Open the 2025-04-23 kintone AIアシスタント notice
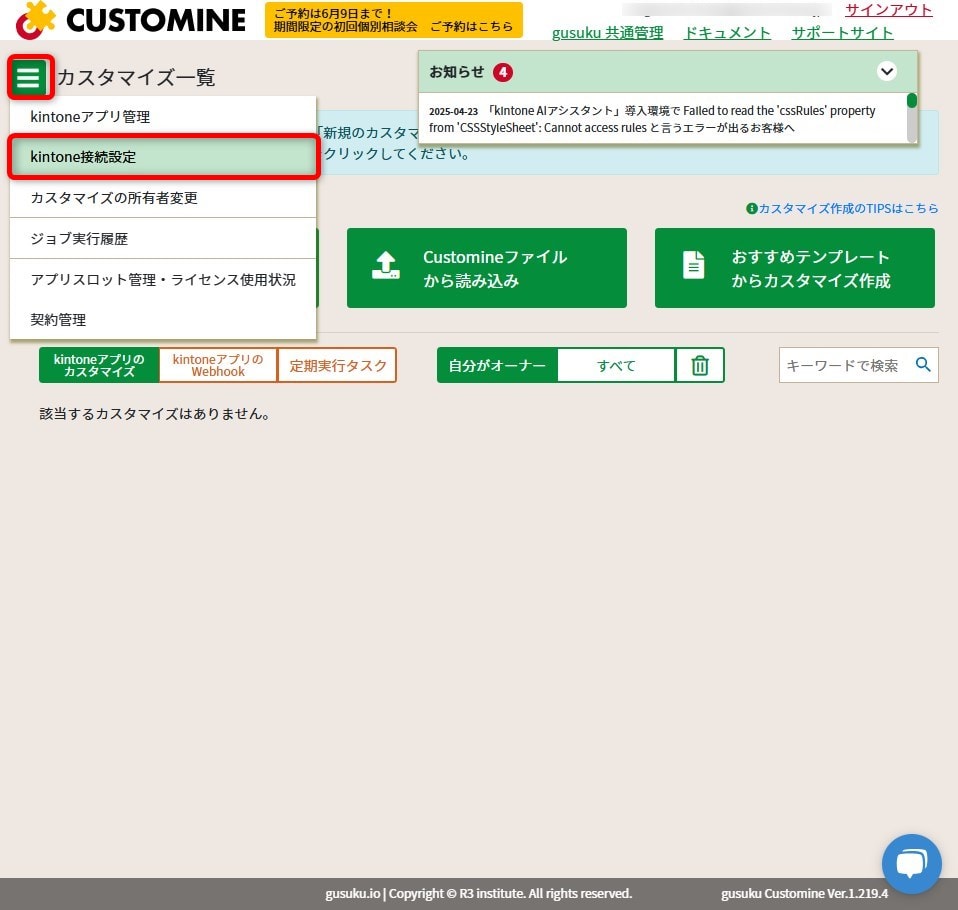The height and width of the screenshot is (910, 958). click(x=652, y=119)
